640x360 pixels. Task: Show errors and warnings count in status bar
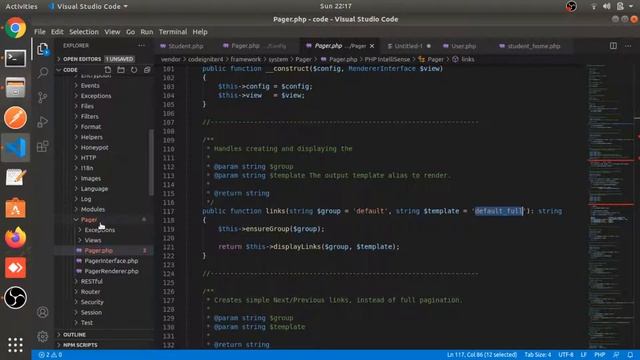(50, 355)
